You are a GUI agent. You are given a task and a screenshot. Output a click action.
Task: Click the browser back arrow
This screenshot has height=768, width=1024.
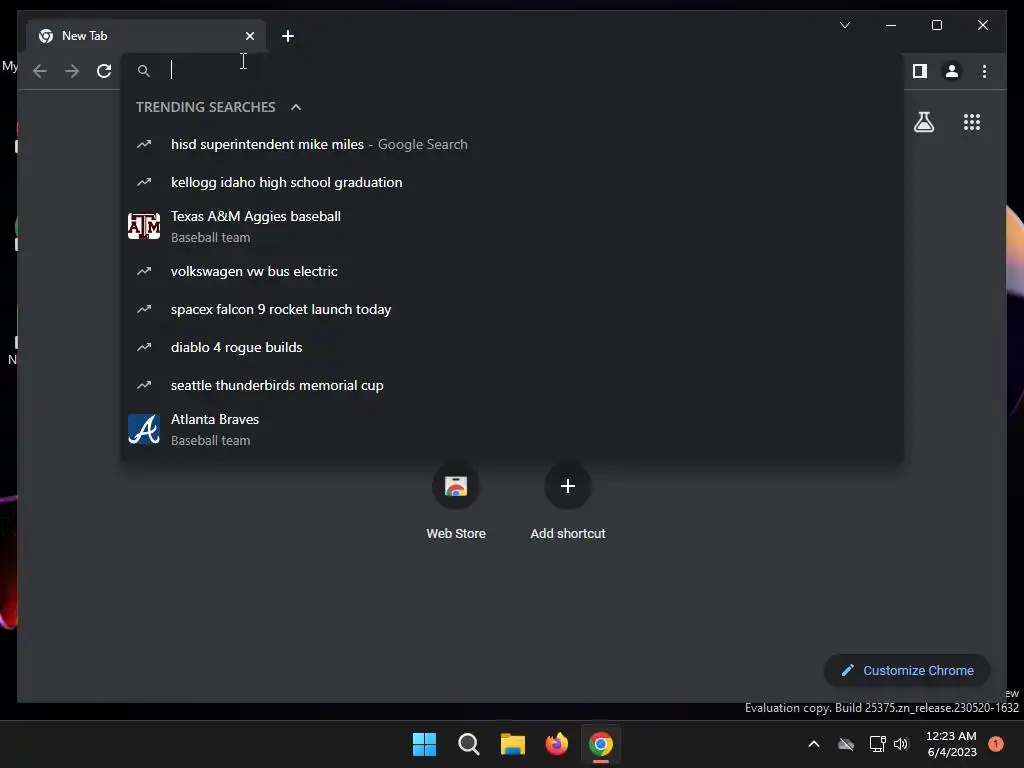pyautogui.click(x=40, y=71)
